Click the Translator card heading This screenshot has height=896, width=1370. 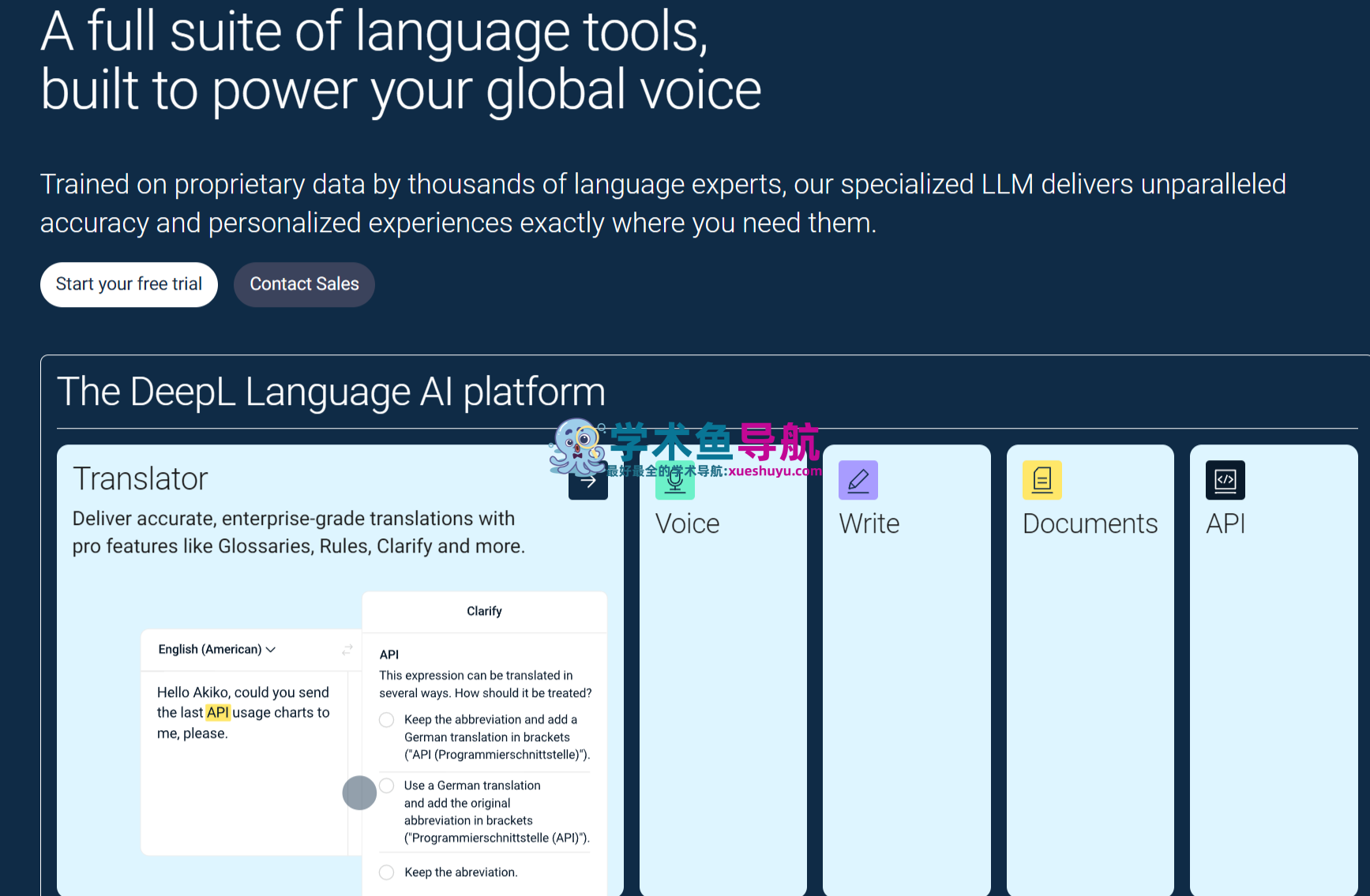(141, 479)
